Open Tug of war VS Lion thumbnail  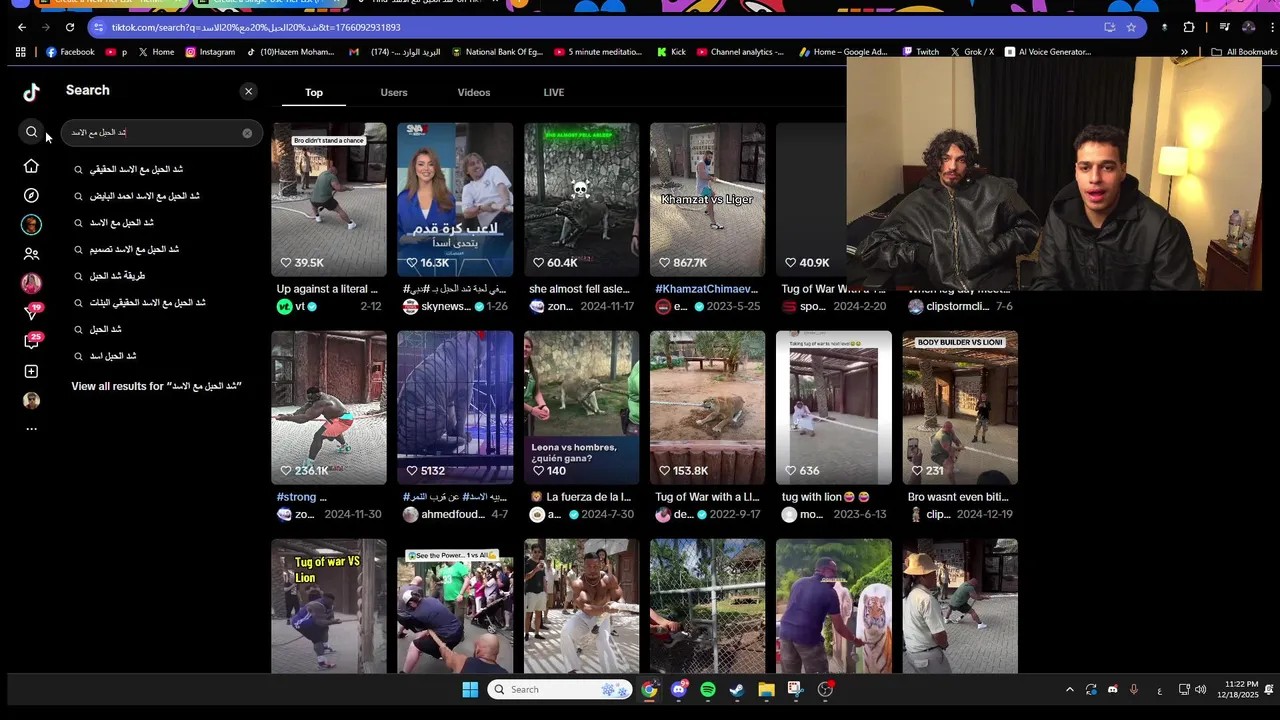pyautogui.click(x=328, y=606)
